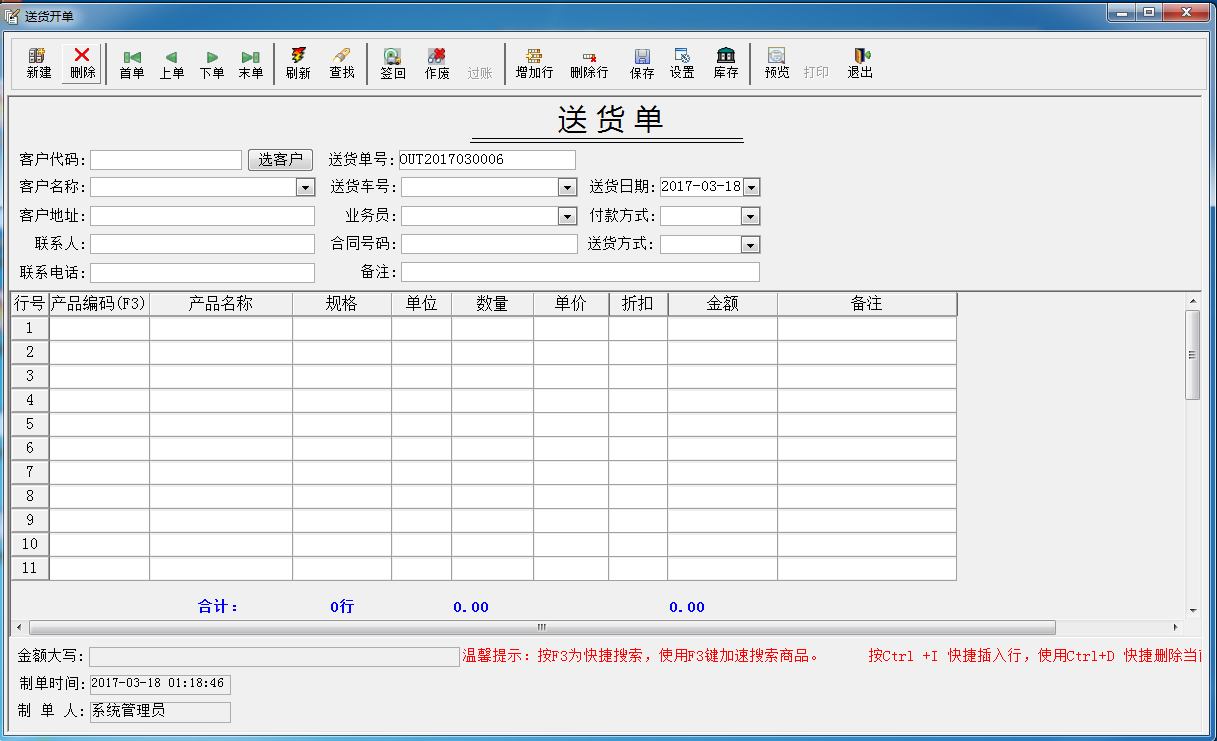This screenshot has width=1217, height=741.
Task: Click the grid scroll-right arrow
Action: point(1175,627)
